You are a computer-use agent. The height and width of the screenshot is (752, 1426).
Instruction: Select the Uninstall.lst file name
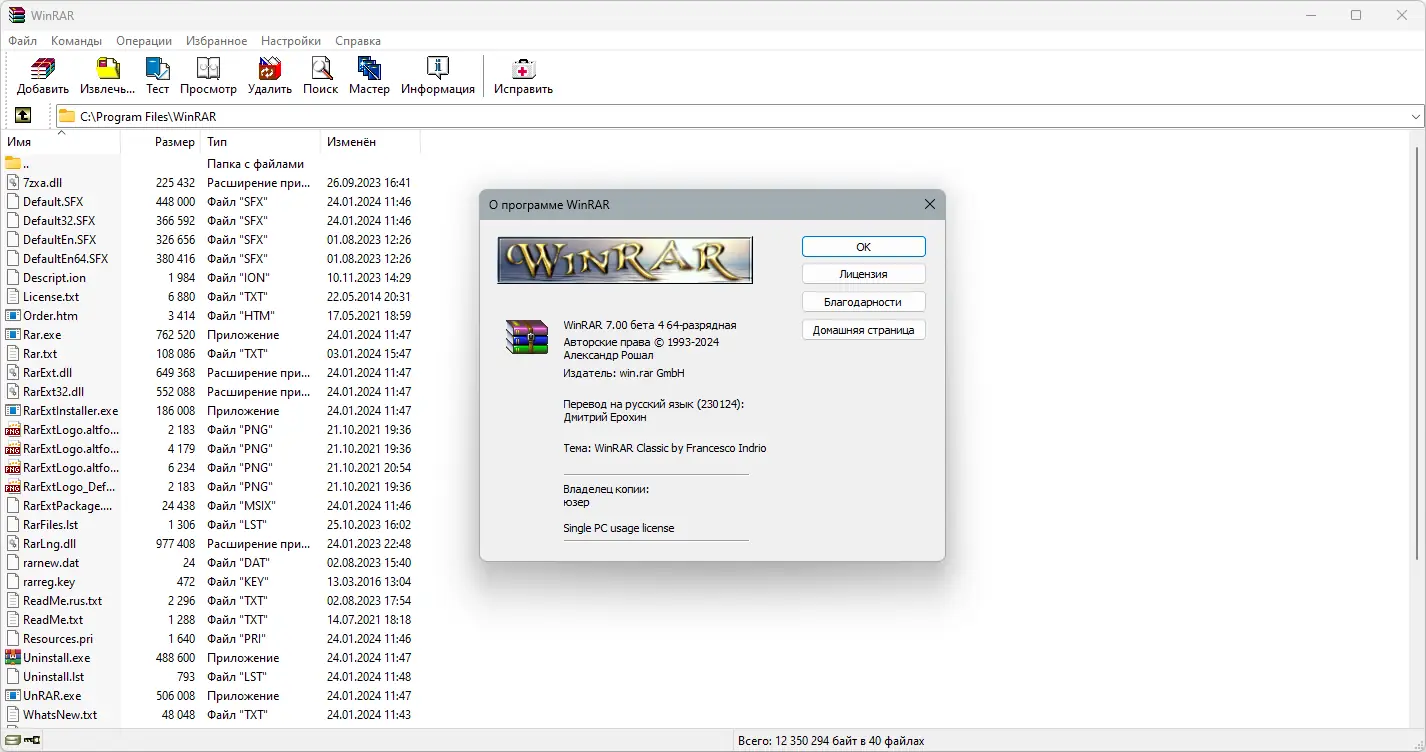pyautogui.click(x=53, y=677)
